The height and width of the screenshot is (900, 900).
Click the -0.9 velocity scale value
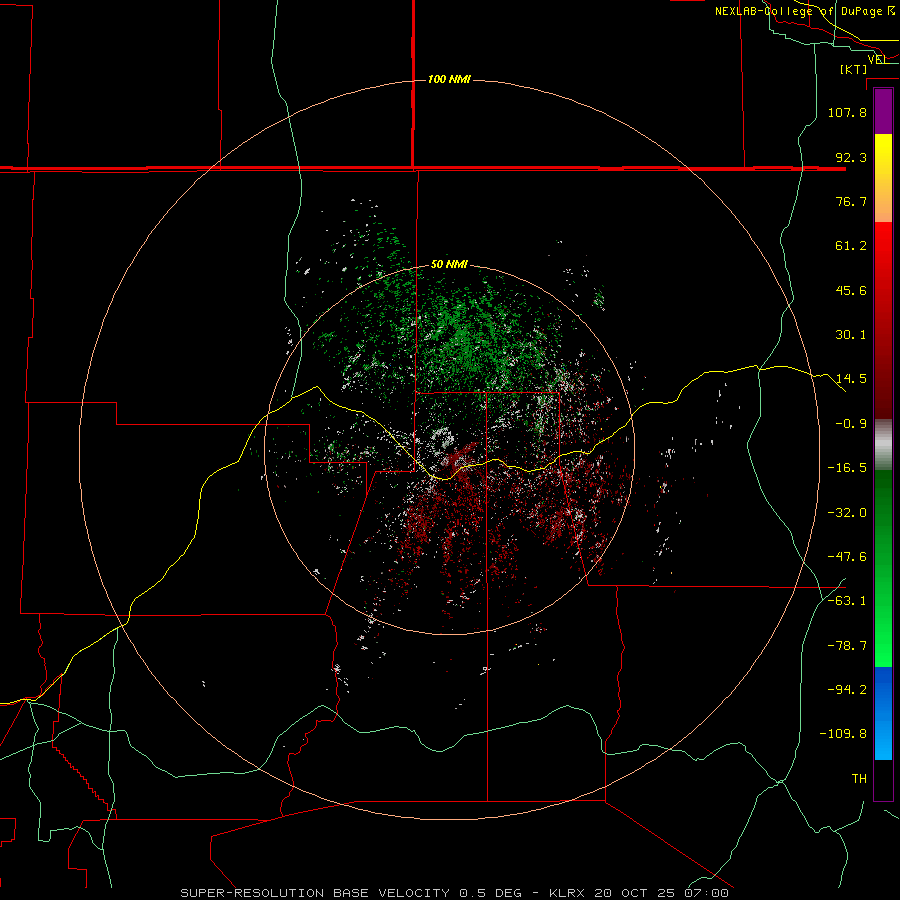(851, 424)
